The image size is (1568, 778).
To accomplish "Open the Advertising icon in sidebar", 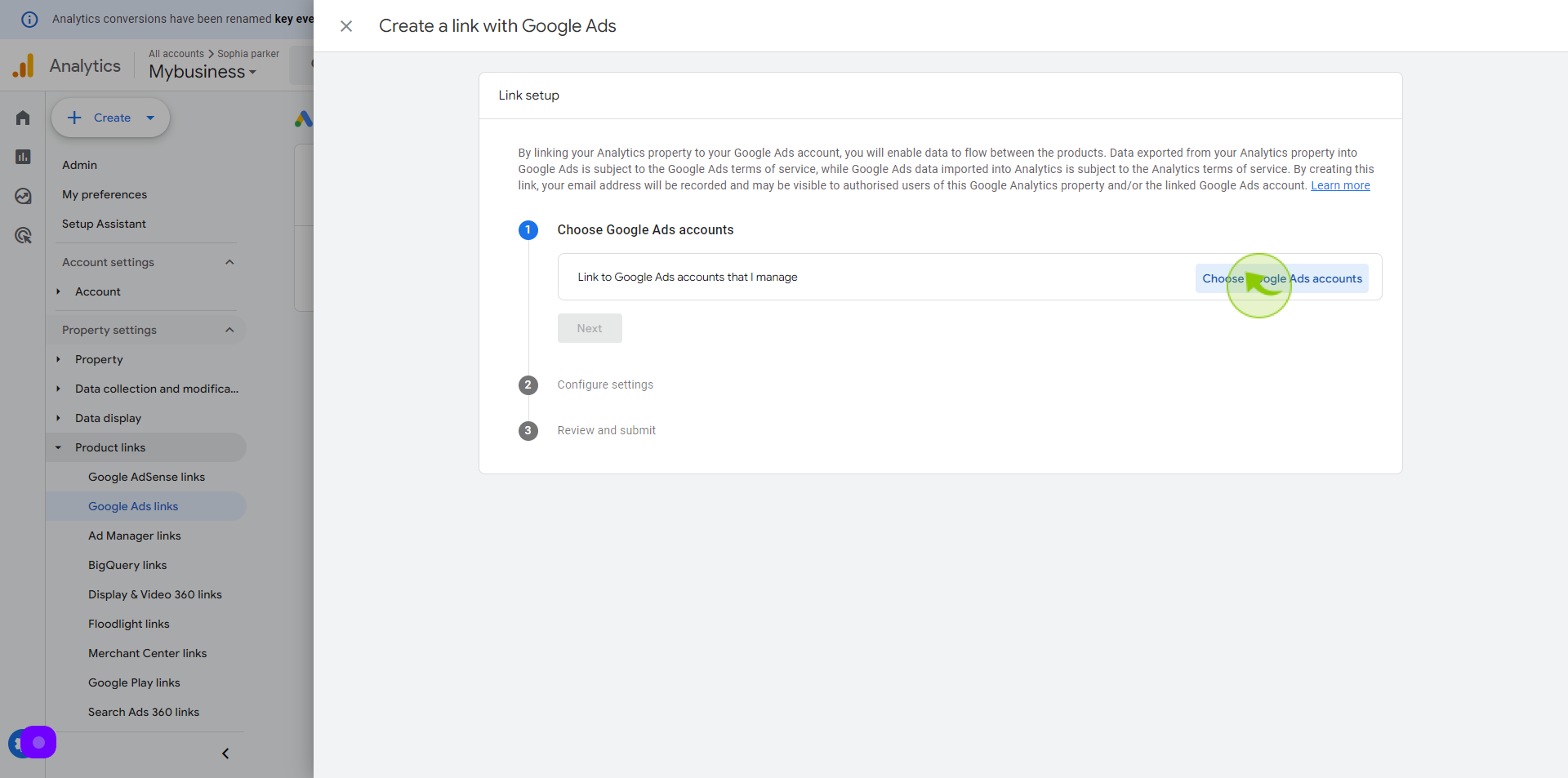I will tap(23, 235).
